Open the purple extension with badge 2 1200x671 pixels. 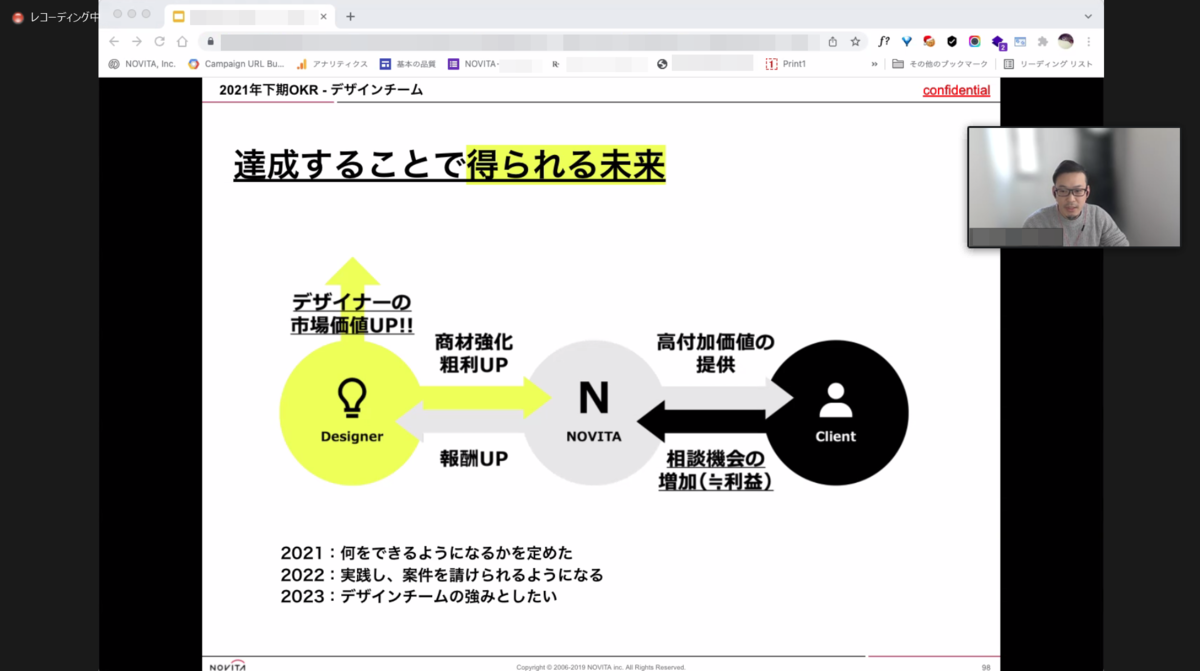point(998,42)
